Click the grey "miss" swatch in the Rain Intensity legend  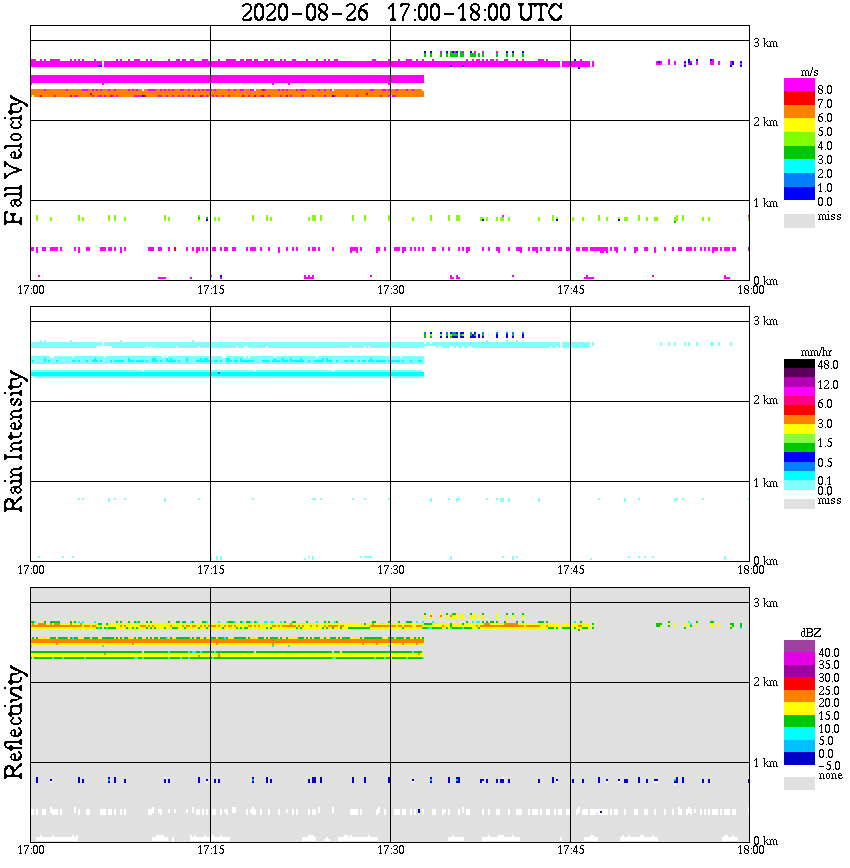click(x=799, y=504)
